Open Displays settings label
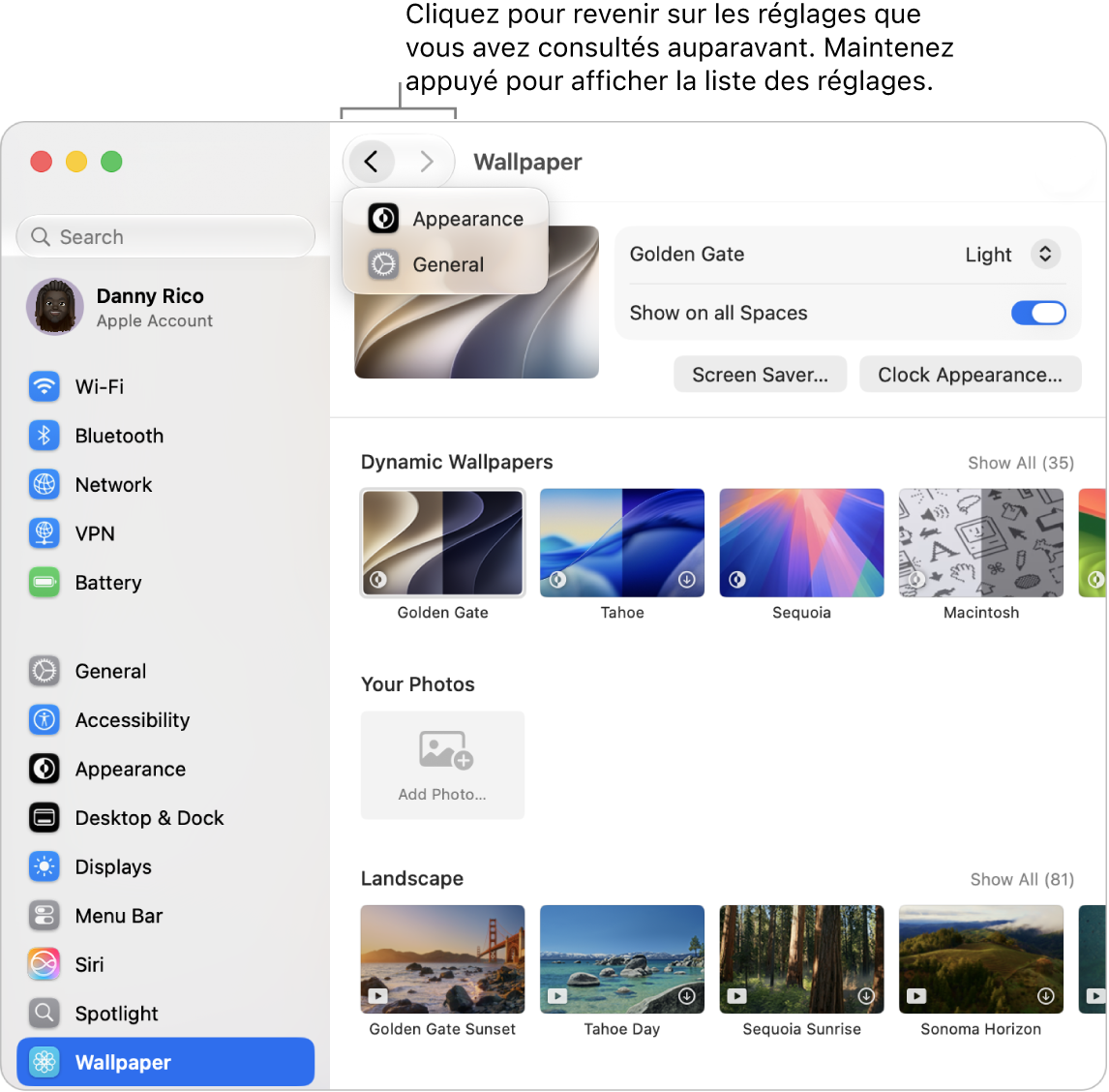 point(113,867)
